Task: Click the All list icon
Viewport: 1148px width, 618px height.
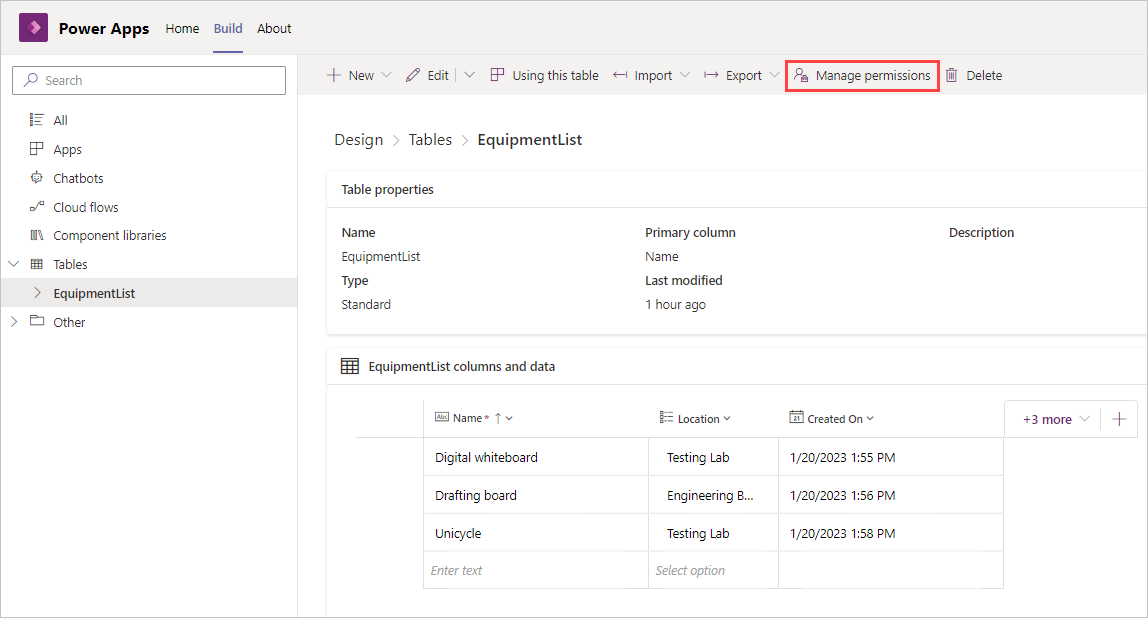Action: 37,119
